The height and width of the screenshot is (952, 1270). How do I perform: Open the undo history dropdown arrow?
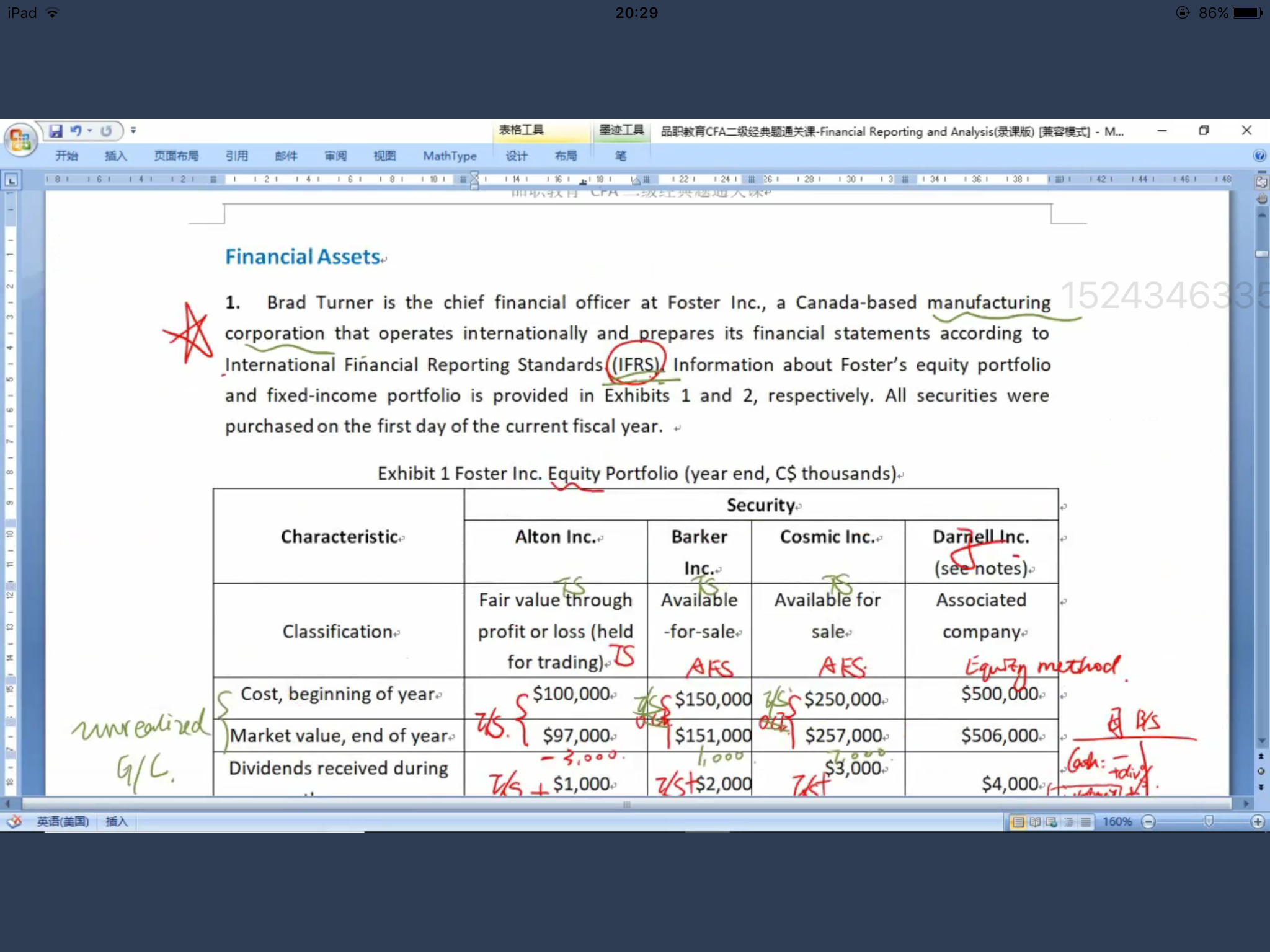coord(90,131)
